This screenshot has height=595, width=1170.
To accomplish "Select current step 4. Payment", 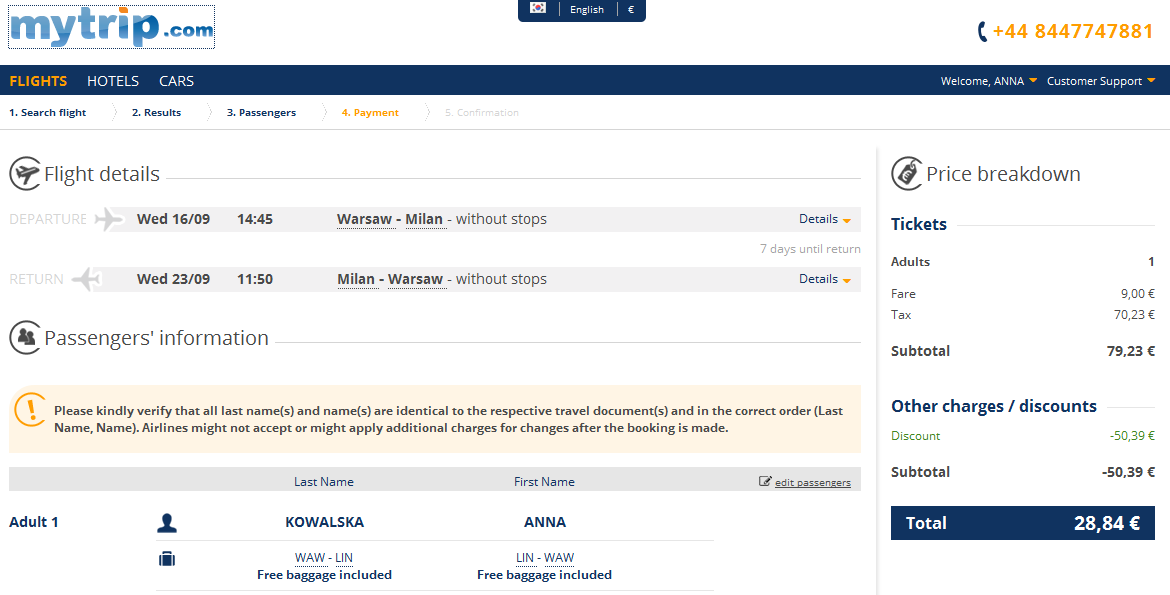I will (x=370, y=113).
